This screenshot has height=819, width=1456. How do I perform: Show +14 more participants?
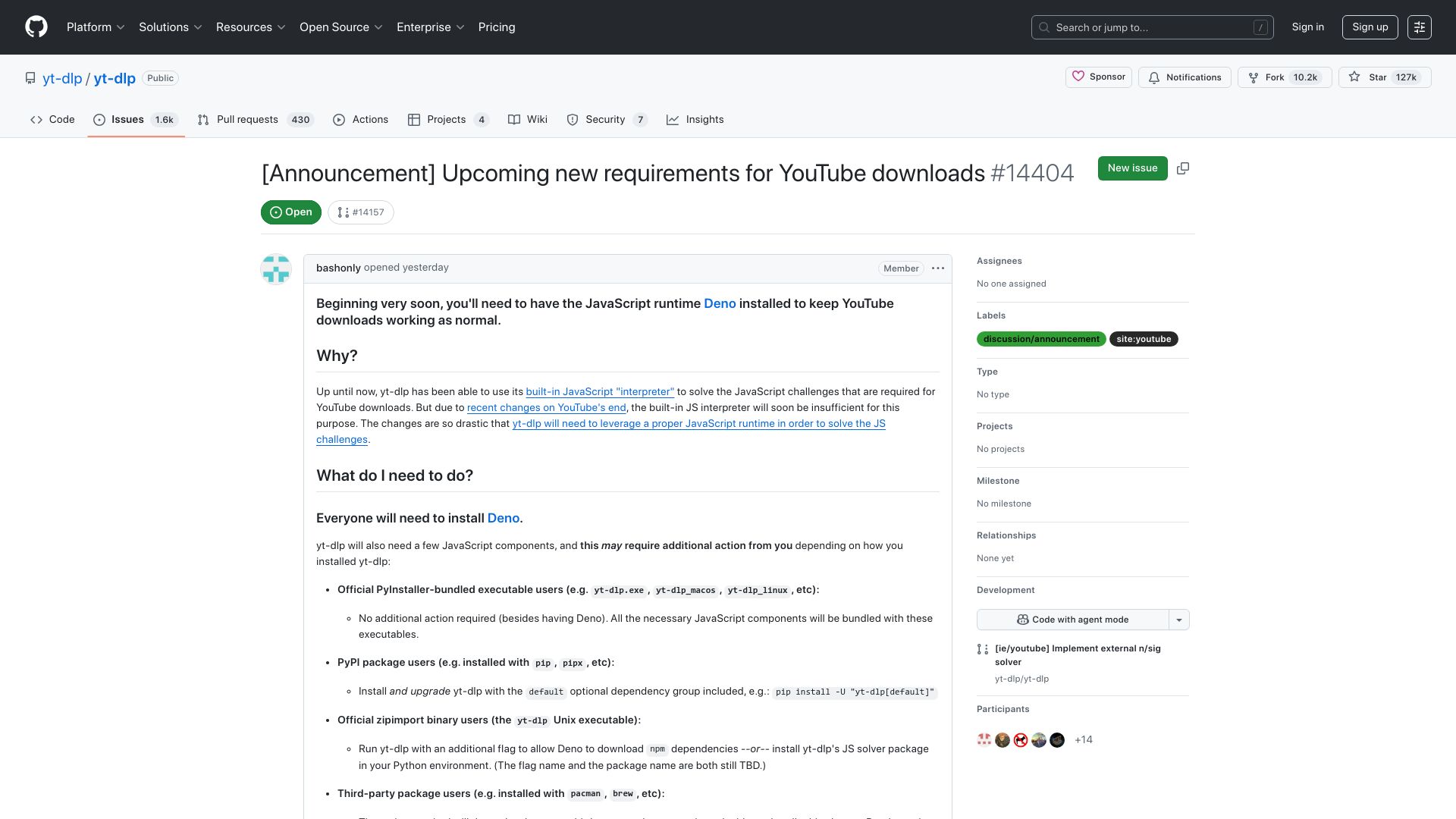tap(1084, 740)
